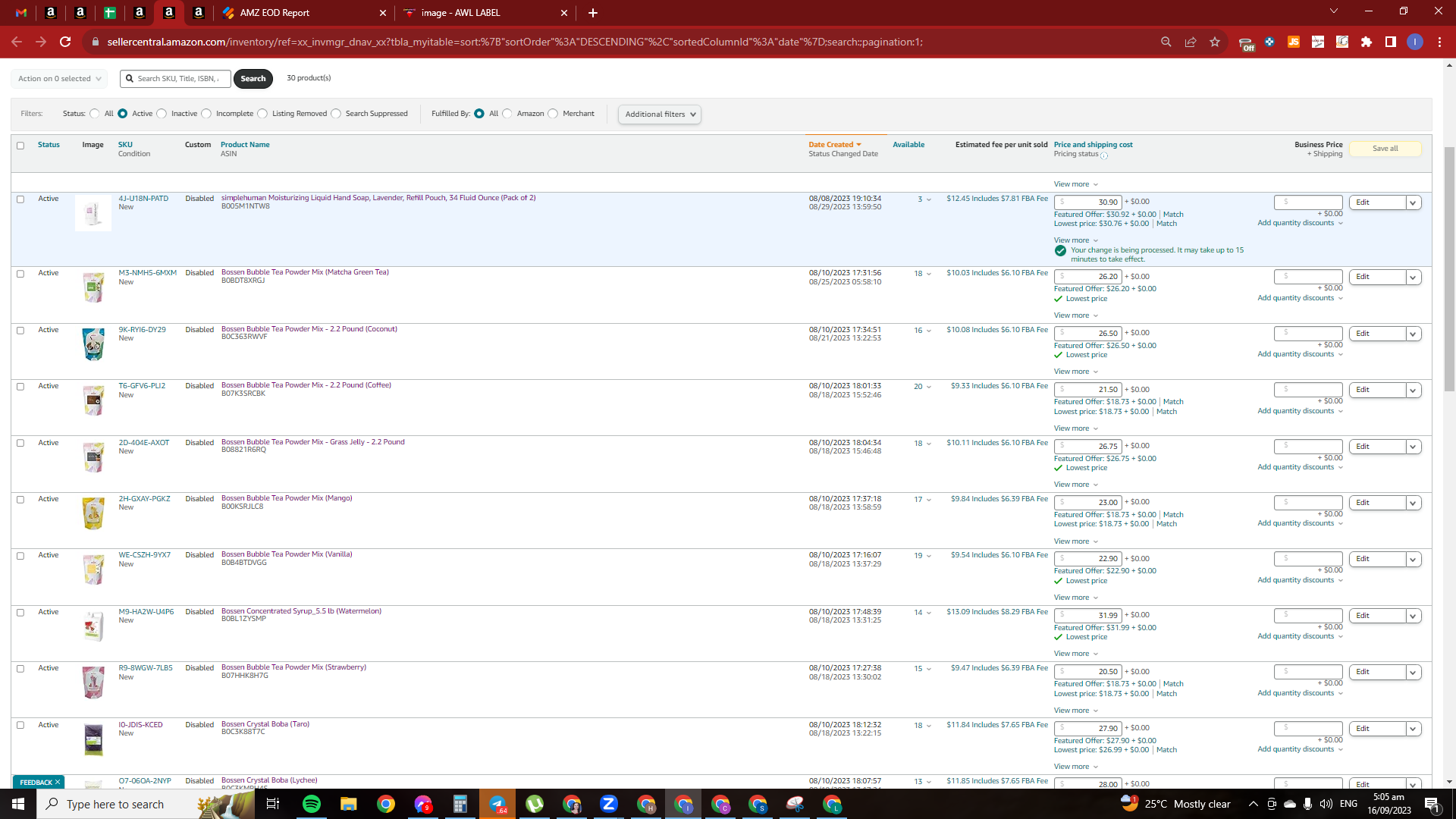Image resolution: width=1456 pixels, height=819 pixels.
Task: Select Fulfilled By Merchant radio
Action: pyautogui.click(x=553, y=114)
